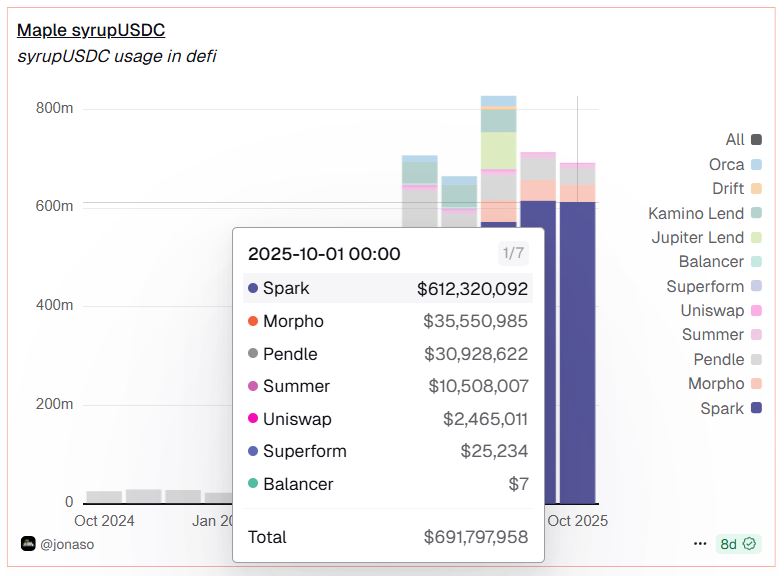Click the Morpho legend swatch icon
The height and width of the screenshot is (576, 784).
756,384
